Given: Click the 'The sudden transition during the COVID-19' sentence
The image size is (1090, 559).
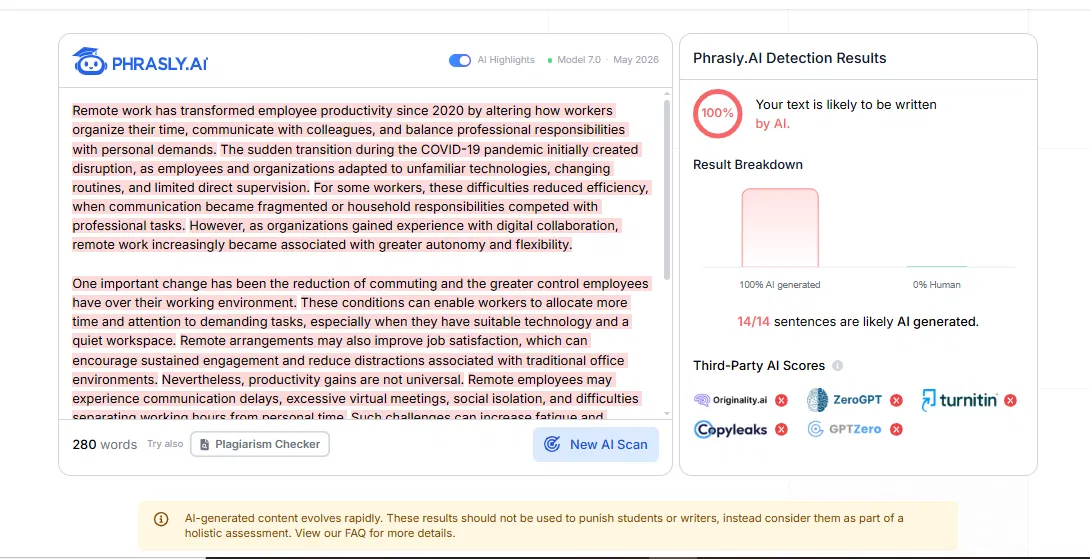Looking at the screenshot, I should point(355,168).
